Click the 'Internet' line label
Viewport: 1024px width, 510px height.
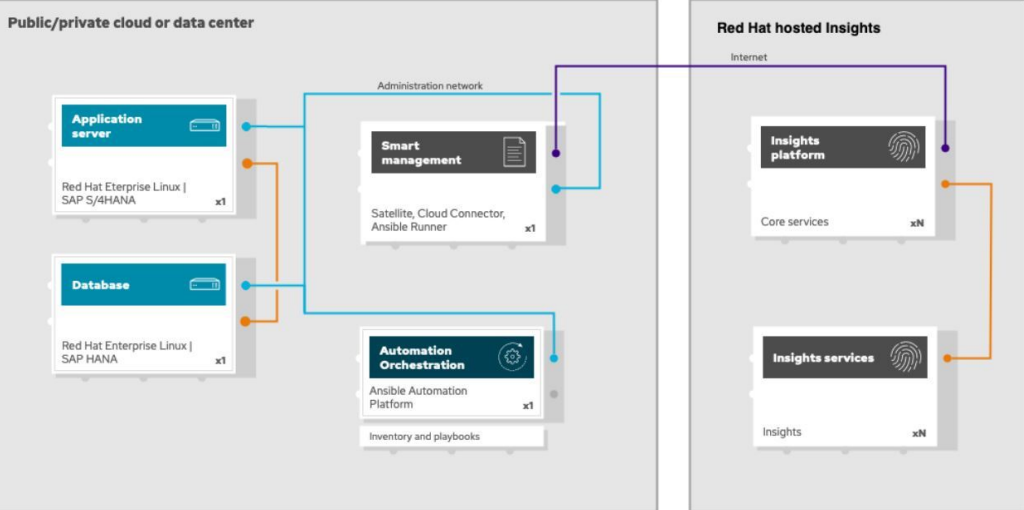pyautogui.click(x=748, y=57)
